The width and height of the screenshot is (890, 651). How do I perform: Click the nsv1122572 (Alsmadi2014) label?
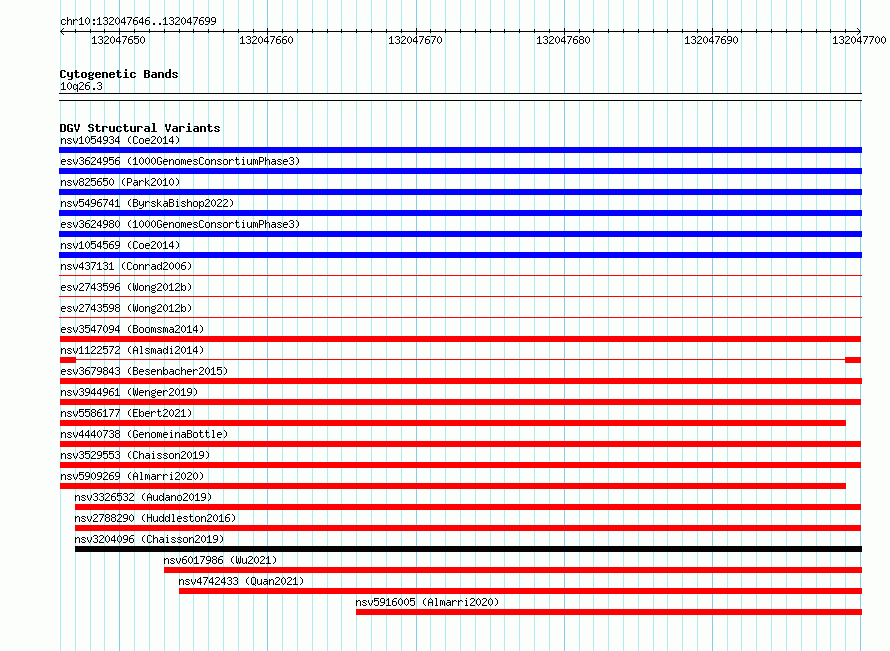point(132,350)
